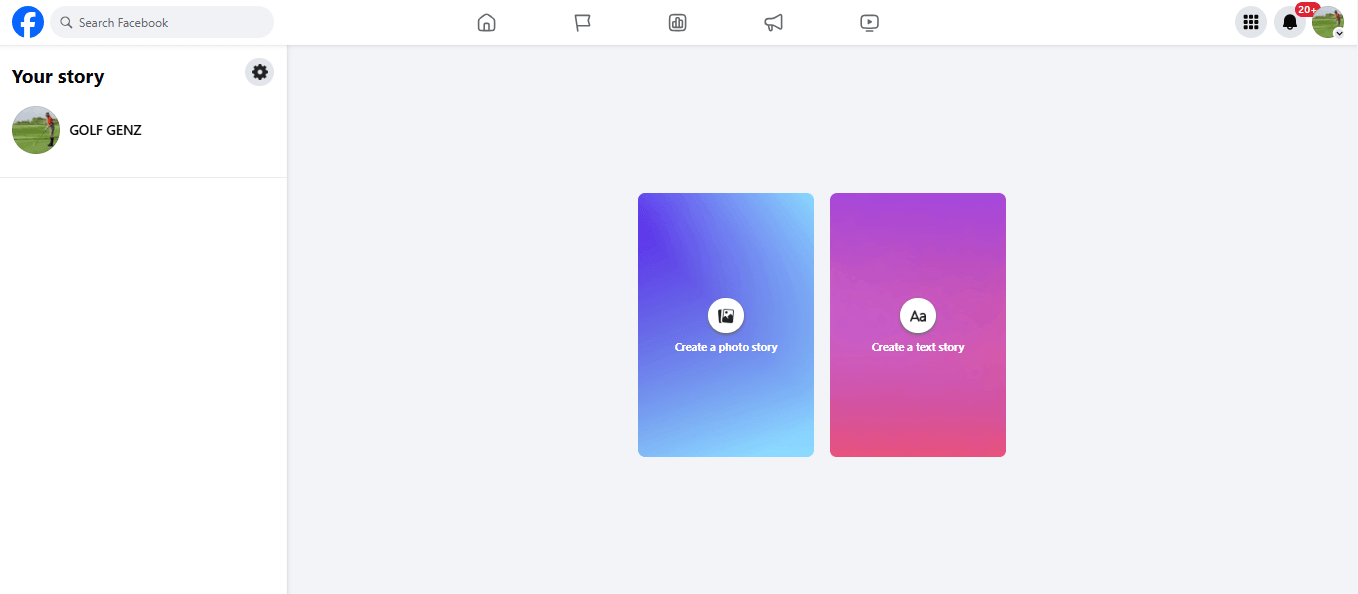Open the Video tab icon
The height and width of the screenshot is (594, 1358).
tap(869, 22)
